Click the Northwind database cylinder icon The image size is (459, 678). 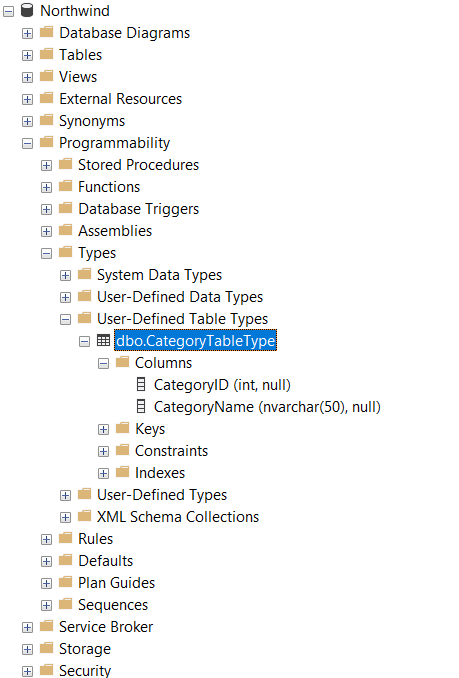27,10
